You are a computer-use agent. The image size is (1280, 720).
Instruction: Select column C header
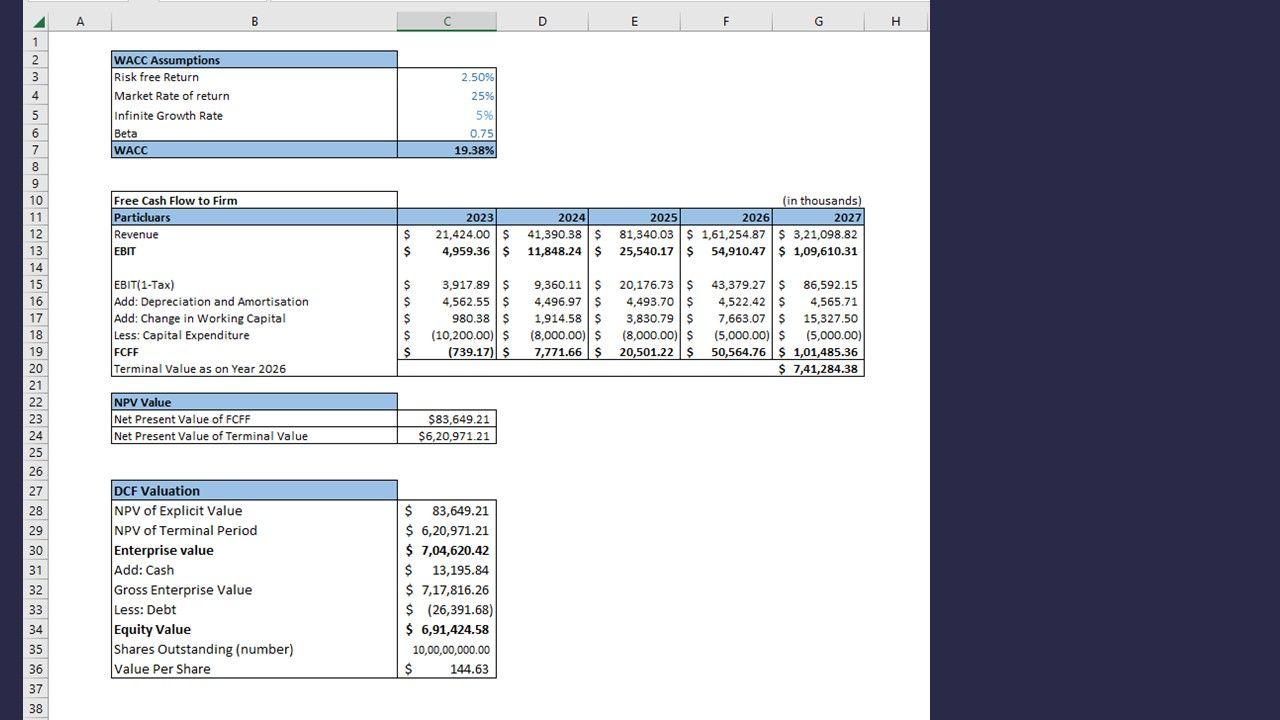pos(446,21)
